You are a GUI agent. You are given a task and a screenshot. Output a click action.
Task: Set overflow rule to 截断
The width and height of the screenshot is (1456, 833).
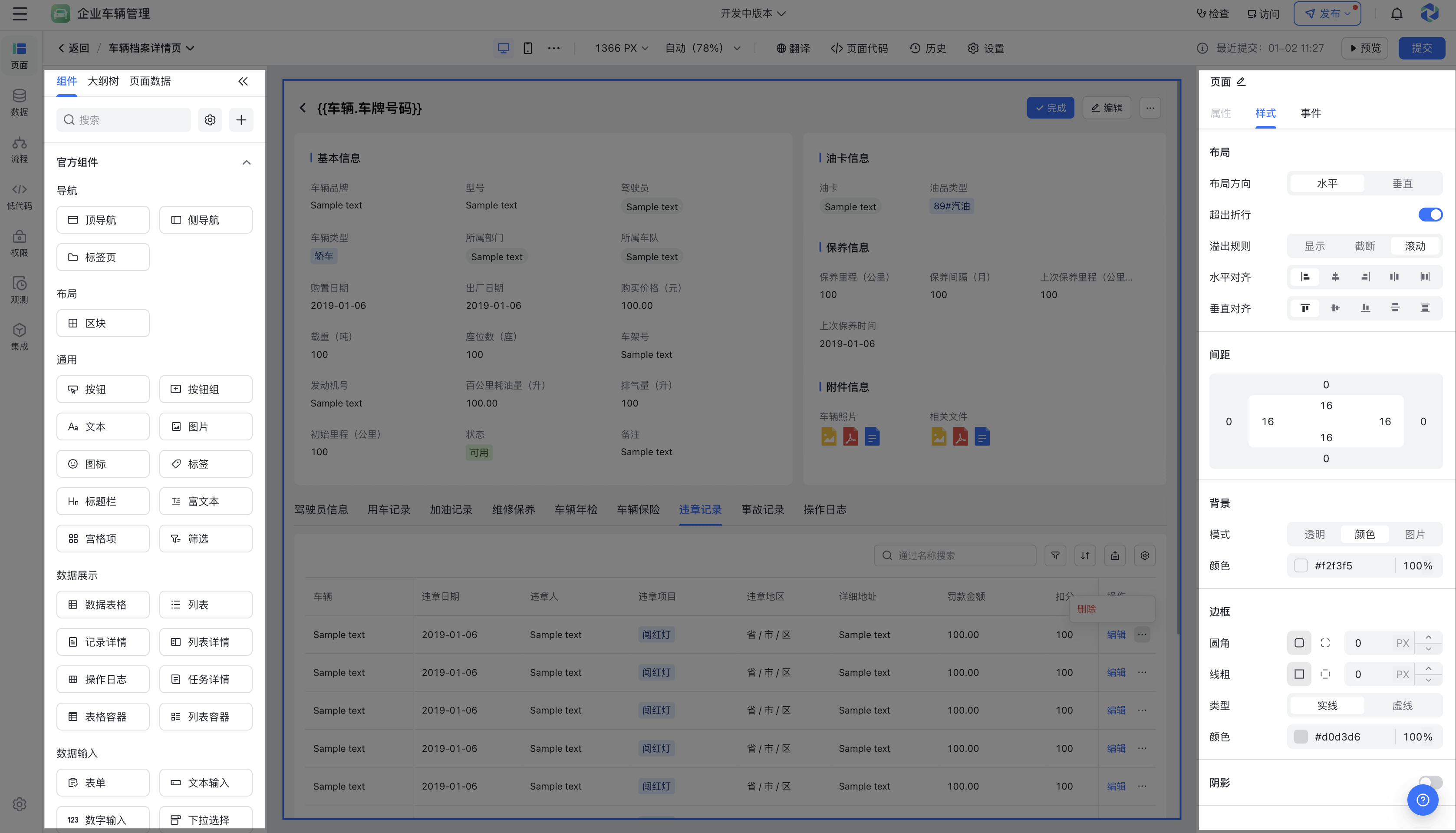click(x=1364, y=246)
